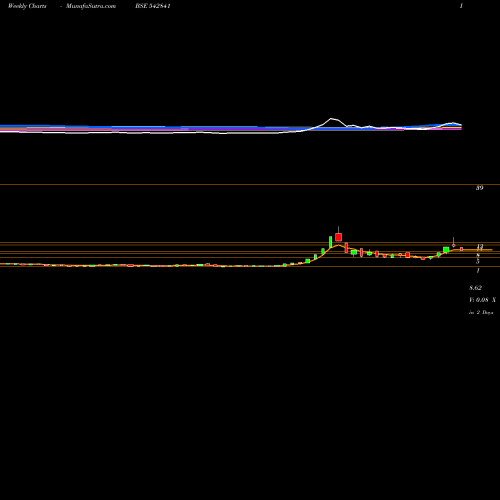
Task: Click the 'Weekly Charts' title text
Action: click(x=27, y=6)
